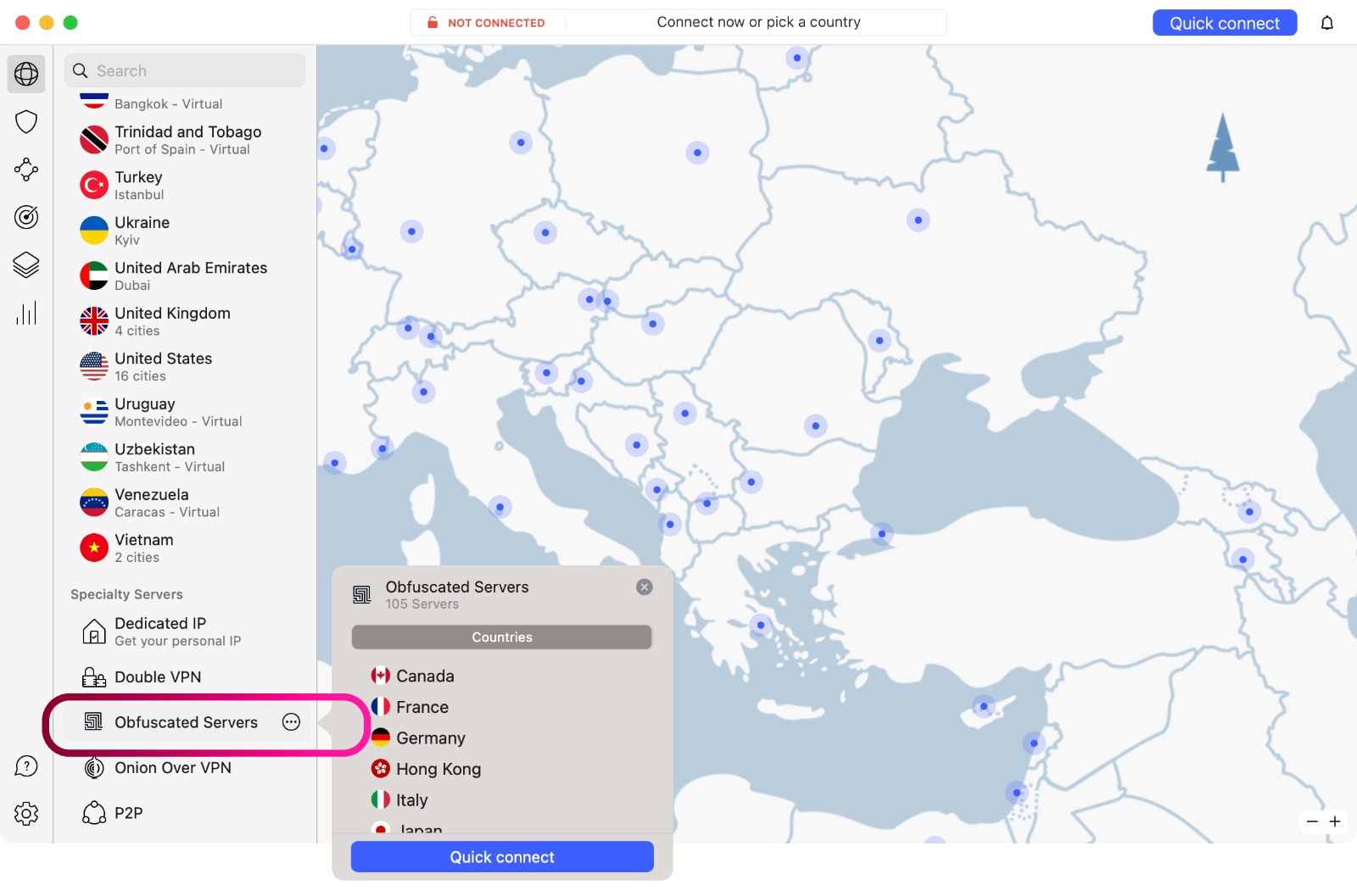The width and height of the screenshot is (1357, 896).
Task: Select United Kingdom 4 cities entry
Action: (x=185, y=321)
